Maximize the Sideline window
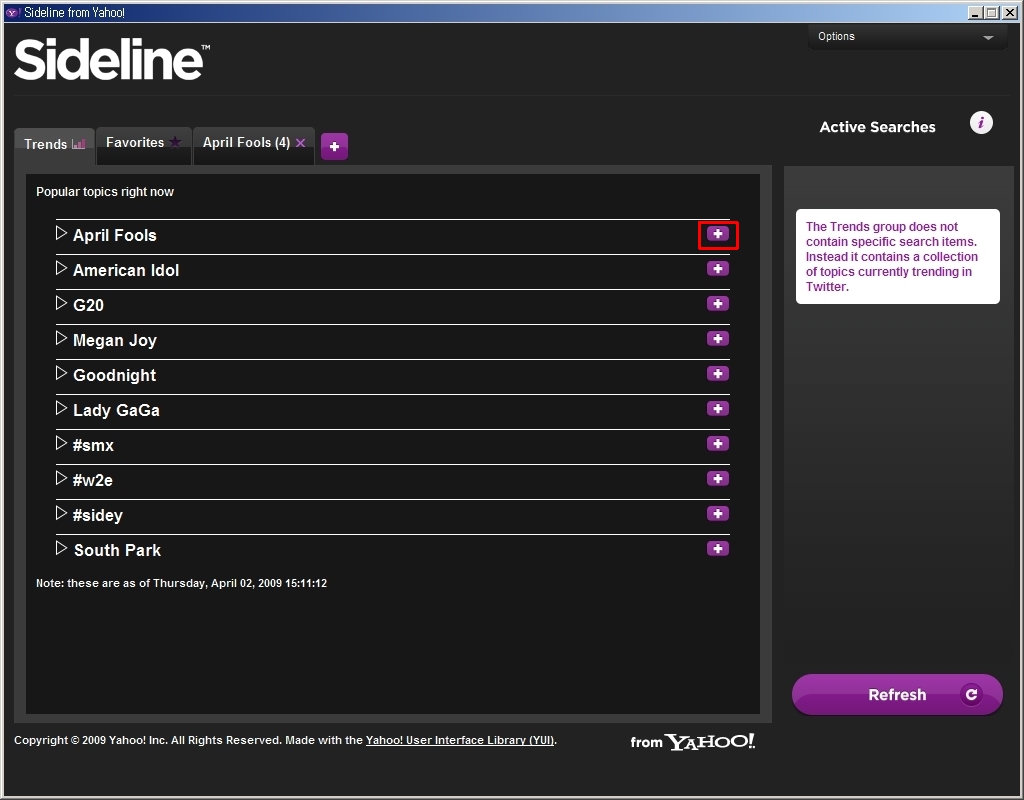1024x800 pixels. click(991, 12)
